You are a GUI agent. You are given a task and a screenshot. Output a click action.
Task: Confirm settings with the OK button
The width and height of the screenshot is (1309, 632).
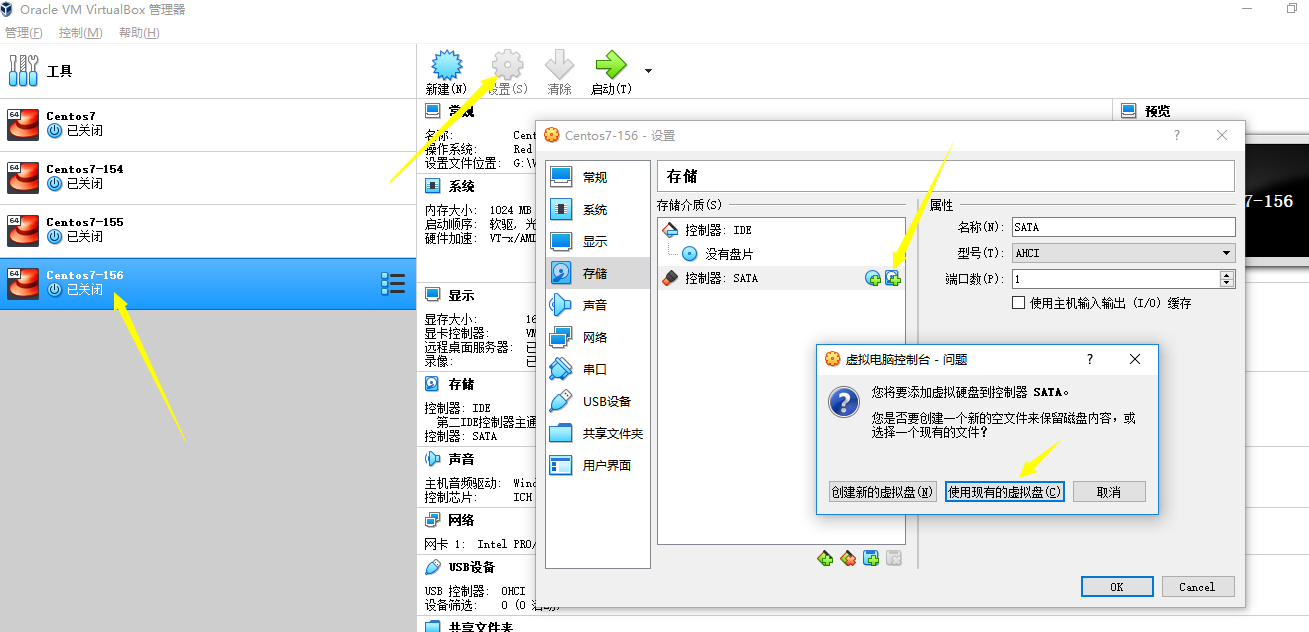pyautogui.click(x=1117, y=587)
